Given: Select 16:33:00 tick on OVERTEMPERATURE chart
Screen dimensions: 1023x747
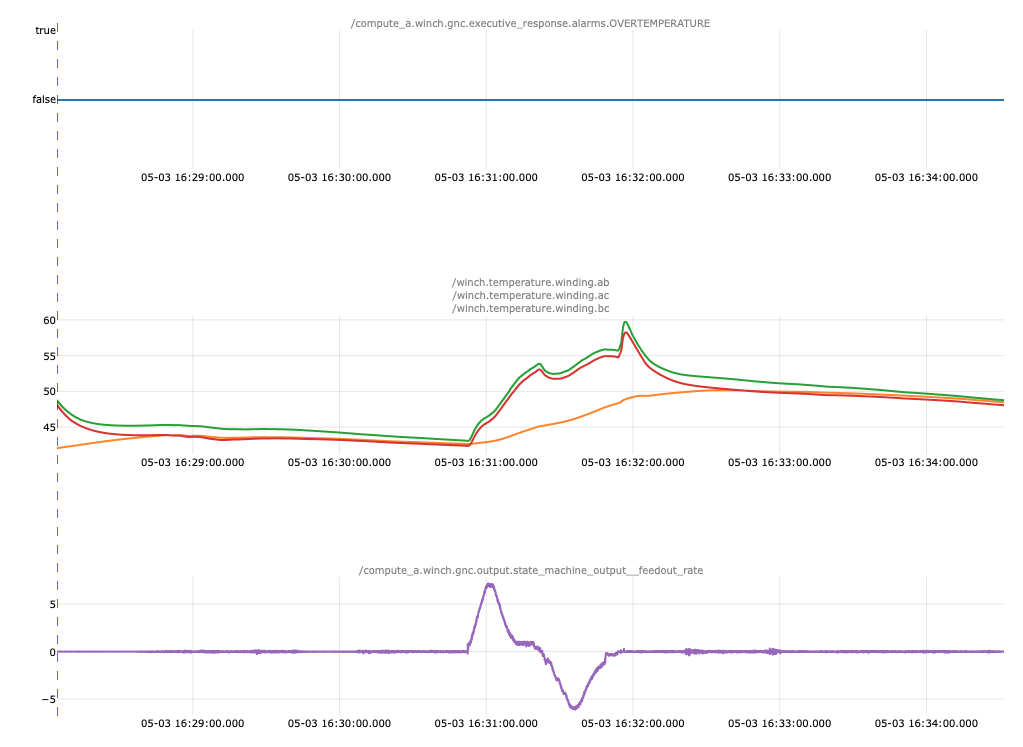Looking at the screenshot, I should 780,177.
